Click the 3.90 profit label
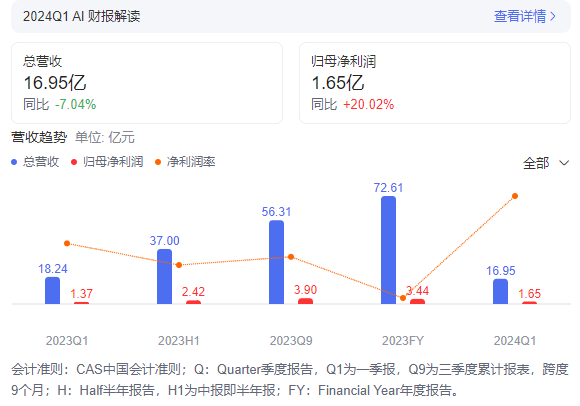 306,290
